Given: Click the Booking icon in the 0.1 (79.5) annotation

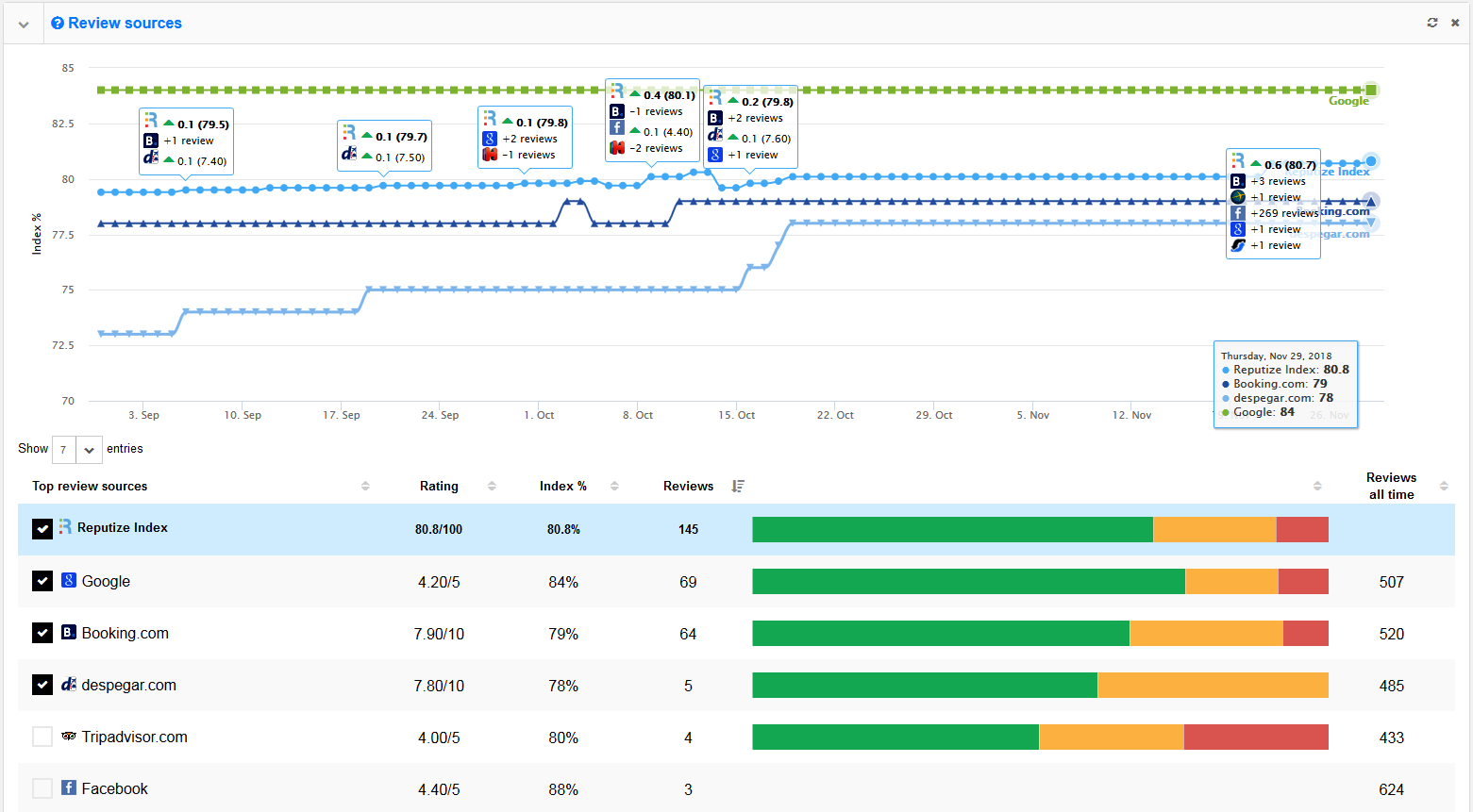Looking at the screenshot, I should pyautogui.click(x=150, y=141).
